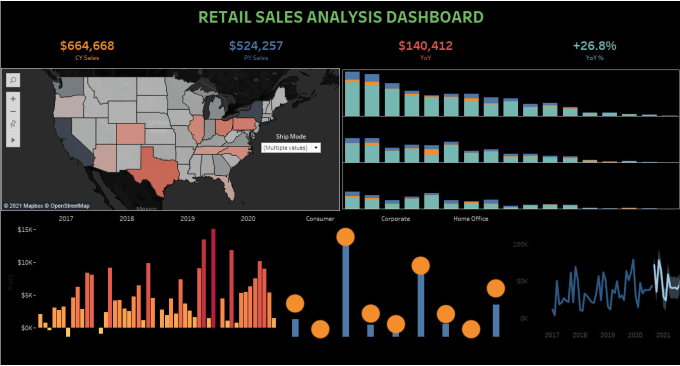Viewport: 680px width, 366px height.
Task: Open the map search magnifier icon
Action: click(13, 80)
